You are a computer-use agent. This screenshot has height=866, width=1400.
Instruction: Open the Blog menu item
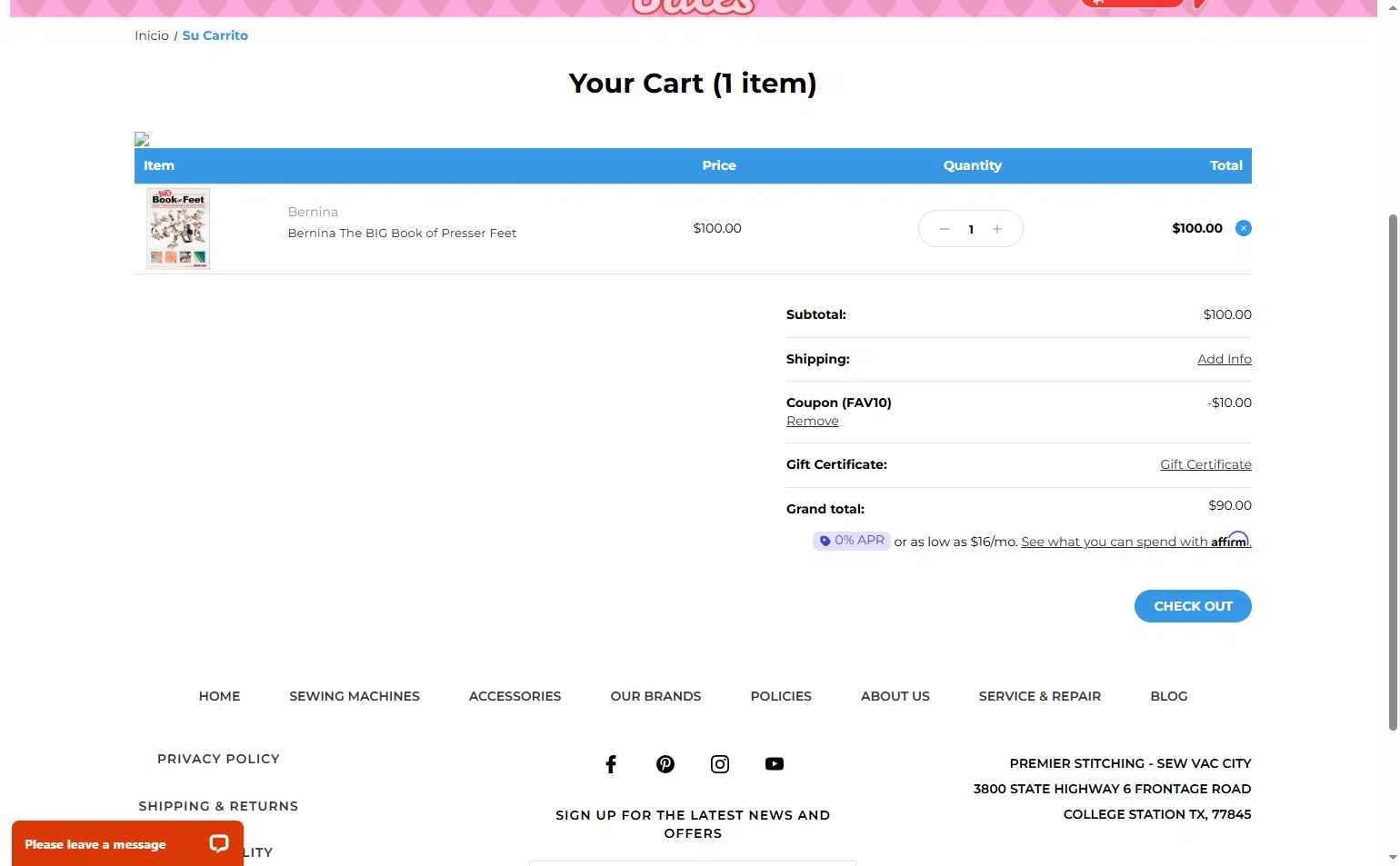click(1169, 696)
